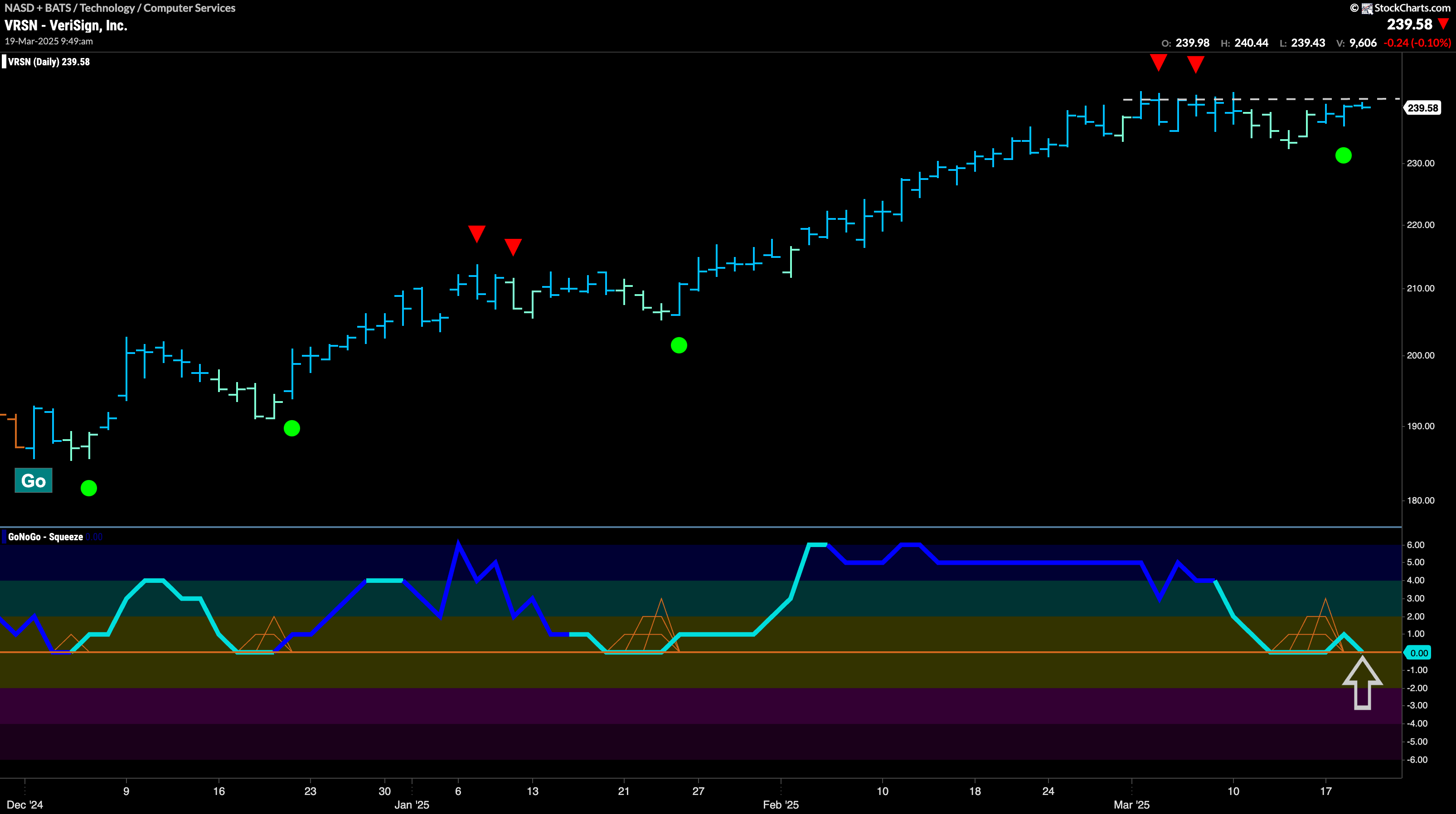
Task: Click the left red triangle of January pair
Action: (476, 233)
